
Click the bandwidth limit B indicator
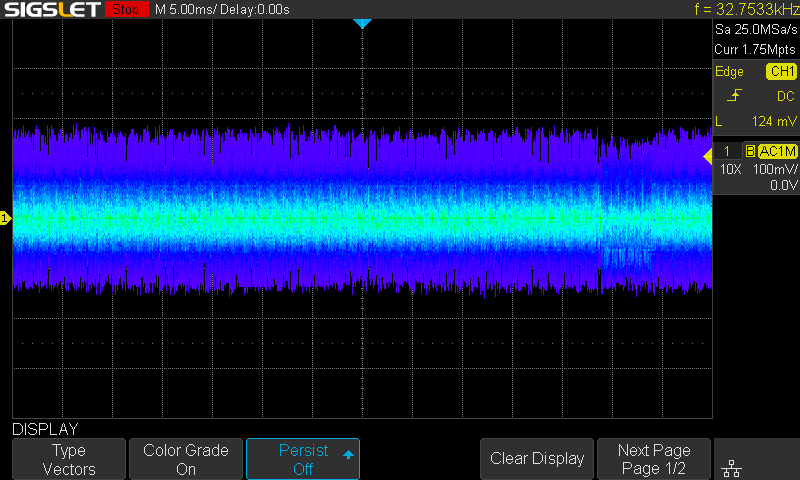pos(750,151)
